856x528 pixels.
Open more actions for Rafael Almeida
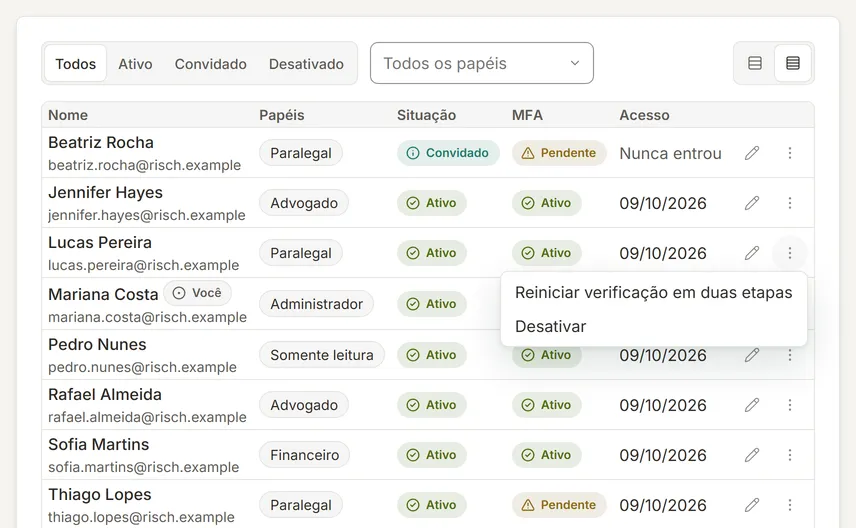(789, 405)
